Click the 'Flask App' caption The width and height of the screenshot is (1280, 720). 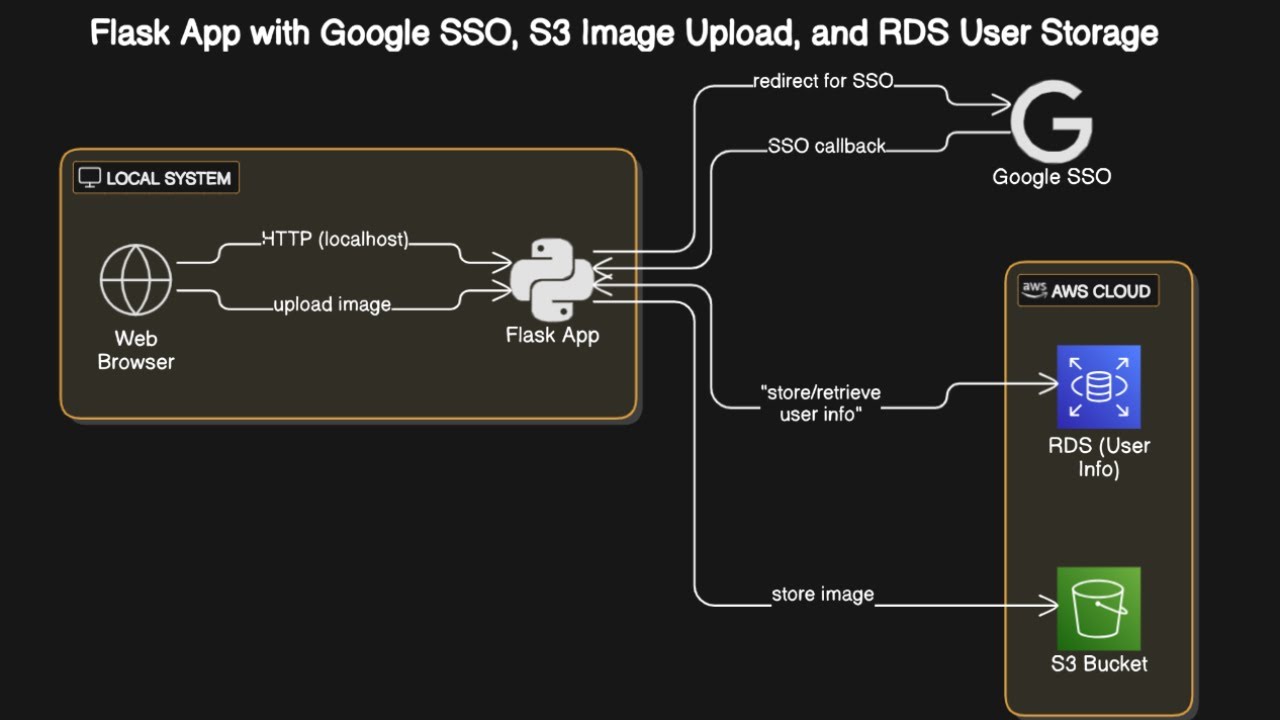pyautogui.click(x=553, y=336)
